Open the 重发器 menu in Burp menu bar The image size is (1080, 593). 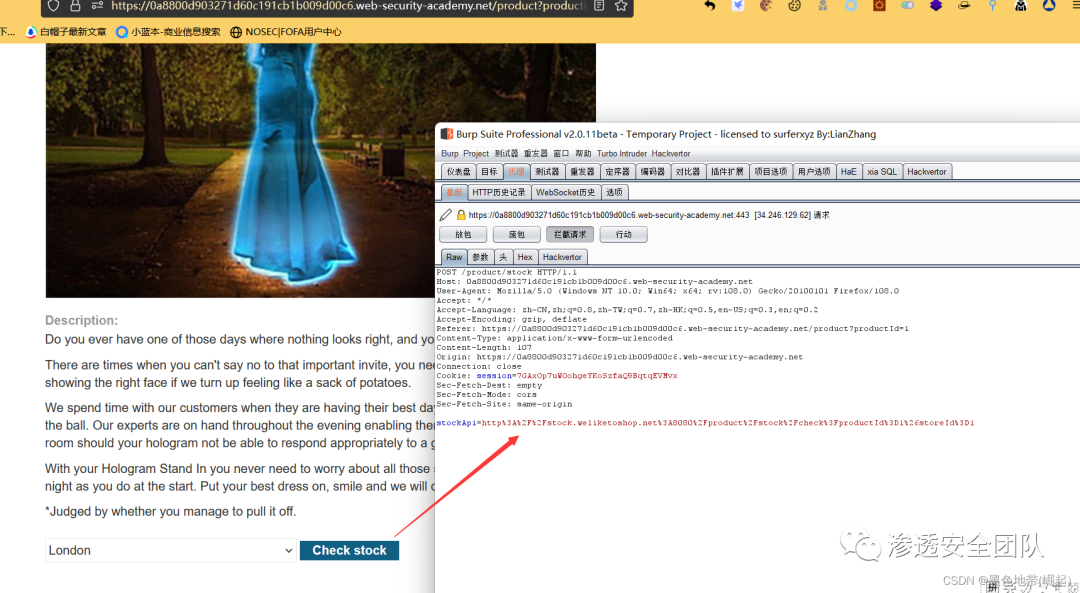coord(536,153)
